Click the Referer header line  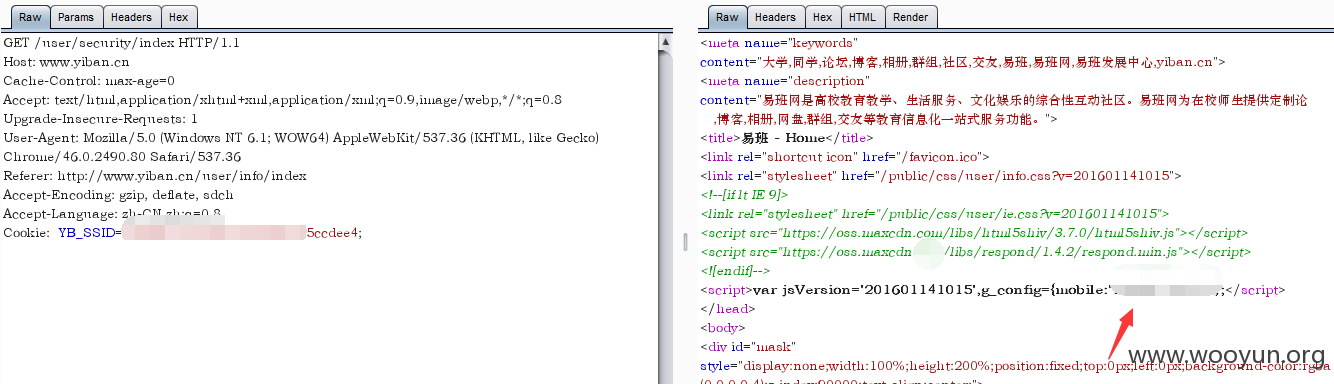[x=155, y=176]
